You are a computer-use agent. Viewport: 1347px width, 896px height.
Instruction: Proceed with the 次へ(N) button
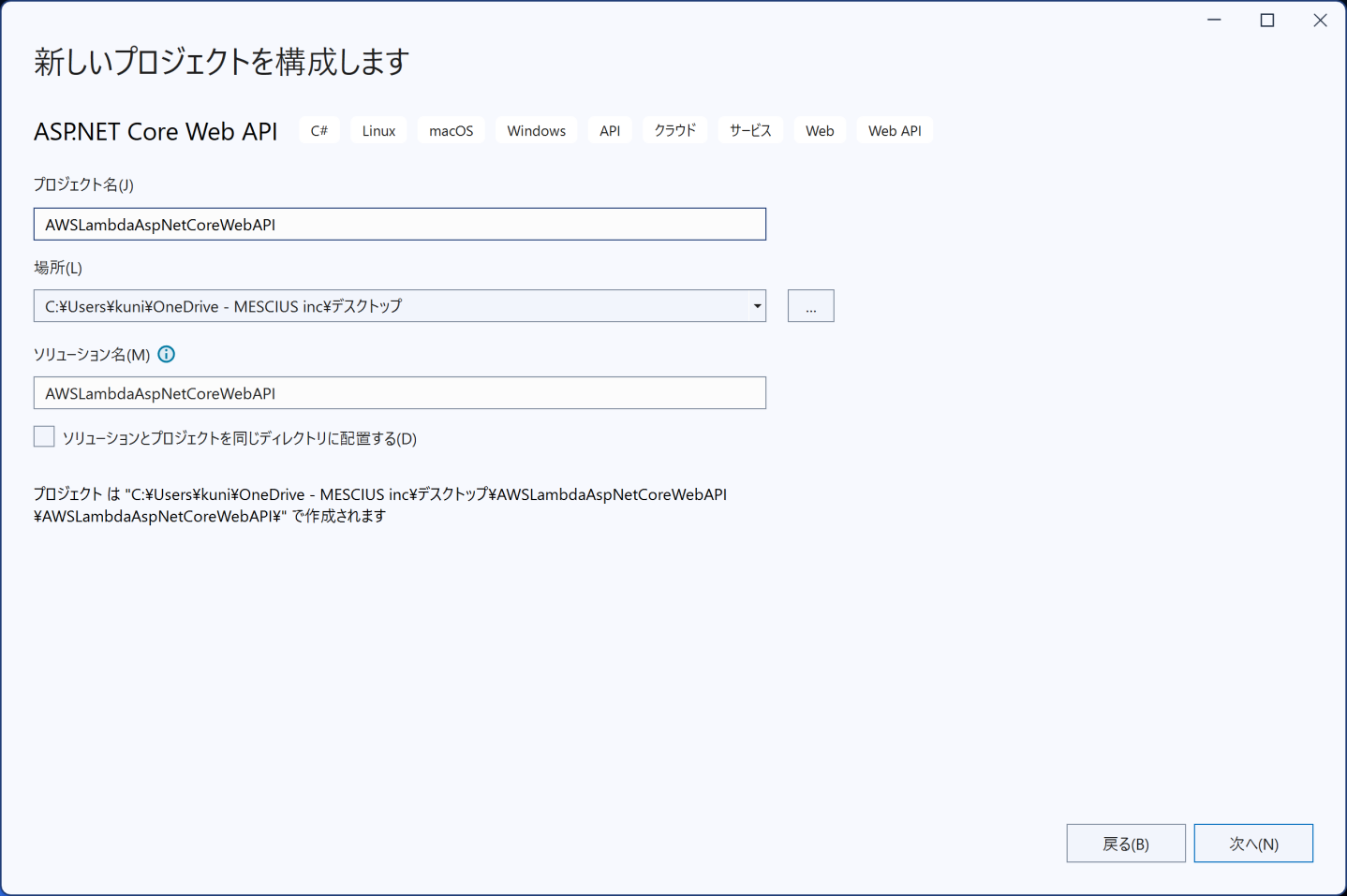click(1253, 844)
